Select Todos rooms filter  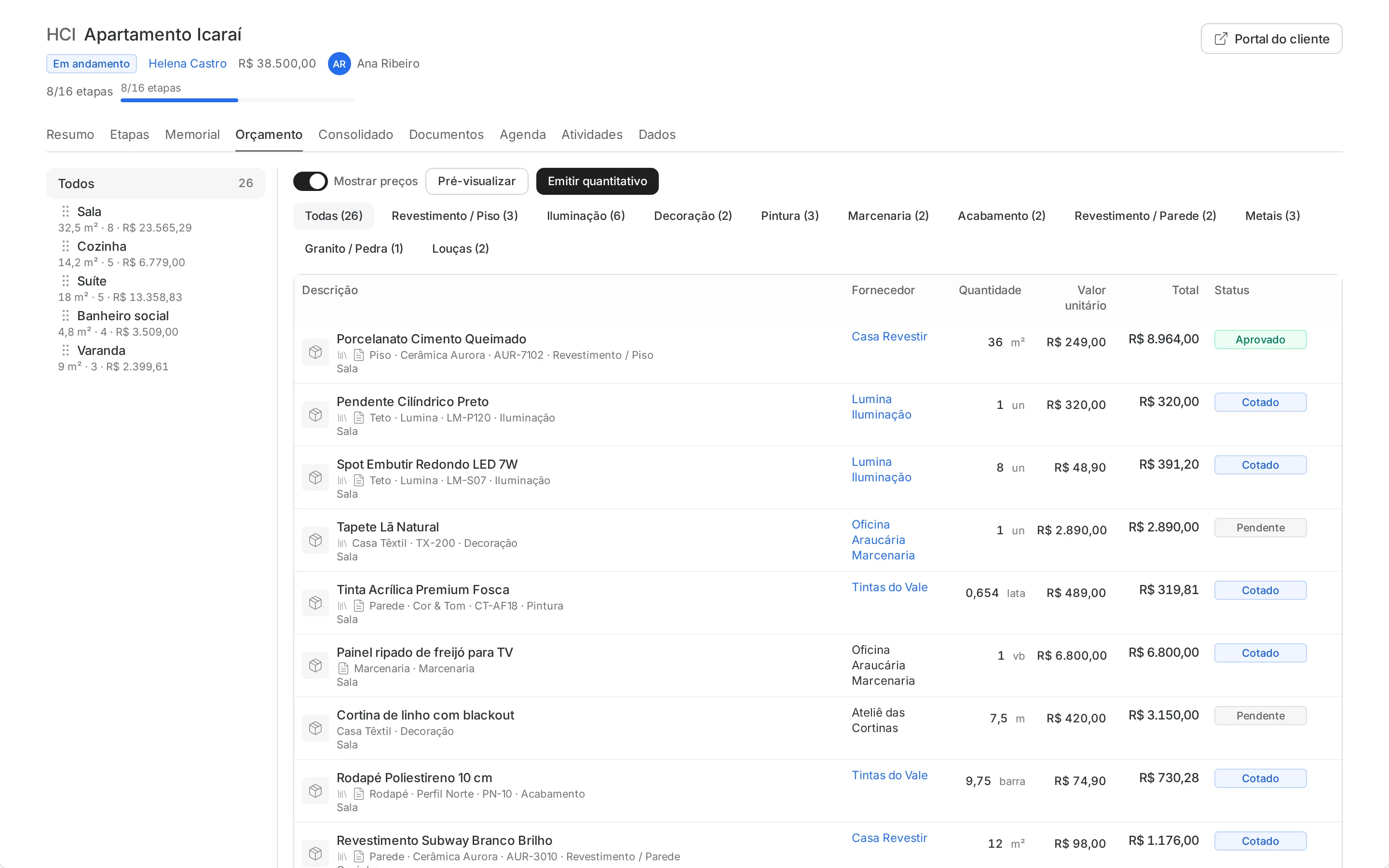coord(156,183)
